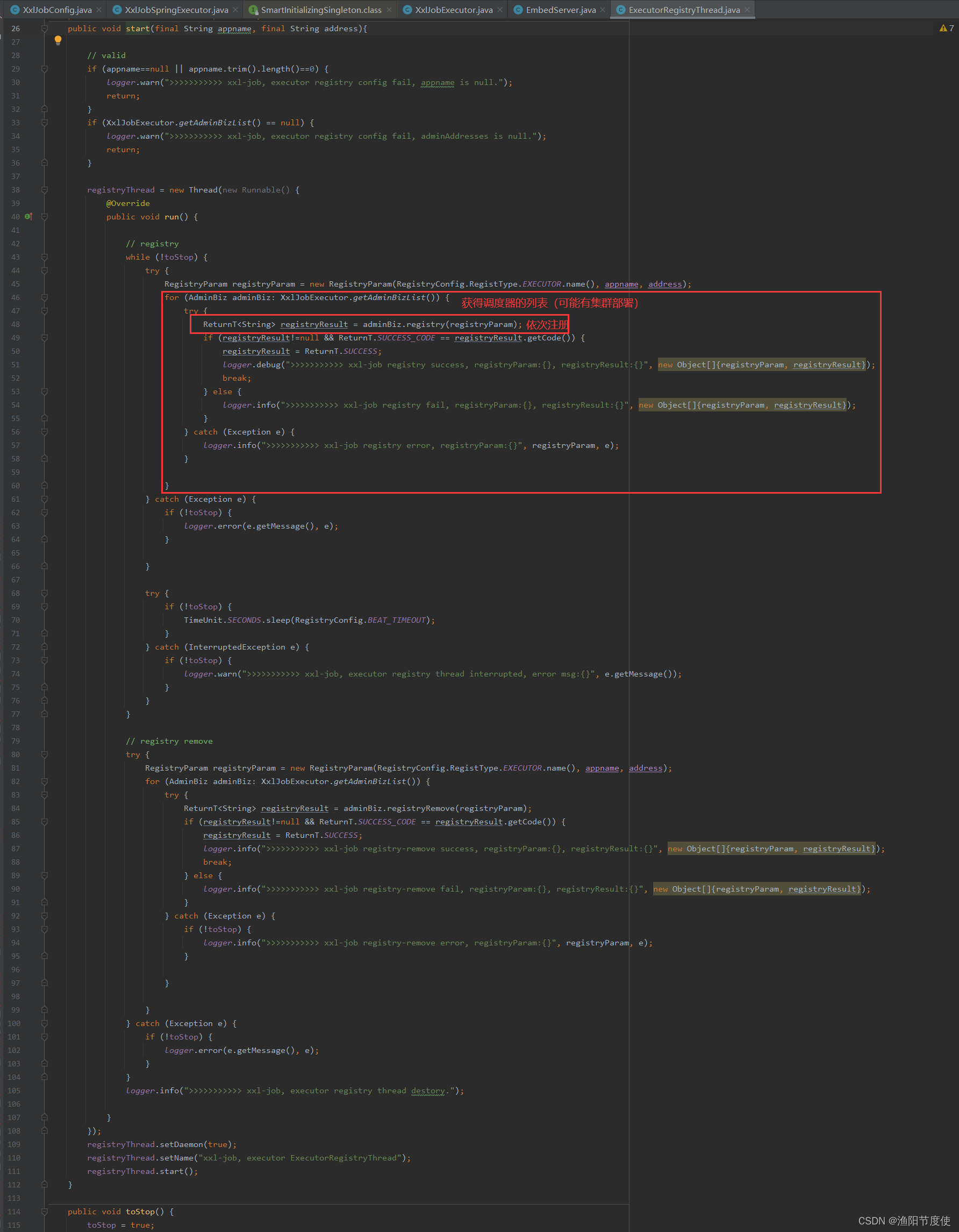This screenshot has width=959, height=1232.
Task: Click 'break;' on line 52
Action: [237, 378]
